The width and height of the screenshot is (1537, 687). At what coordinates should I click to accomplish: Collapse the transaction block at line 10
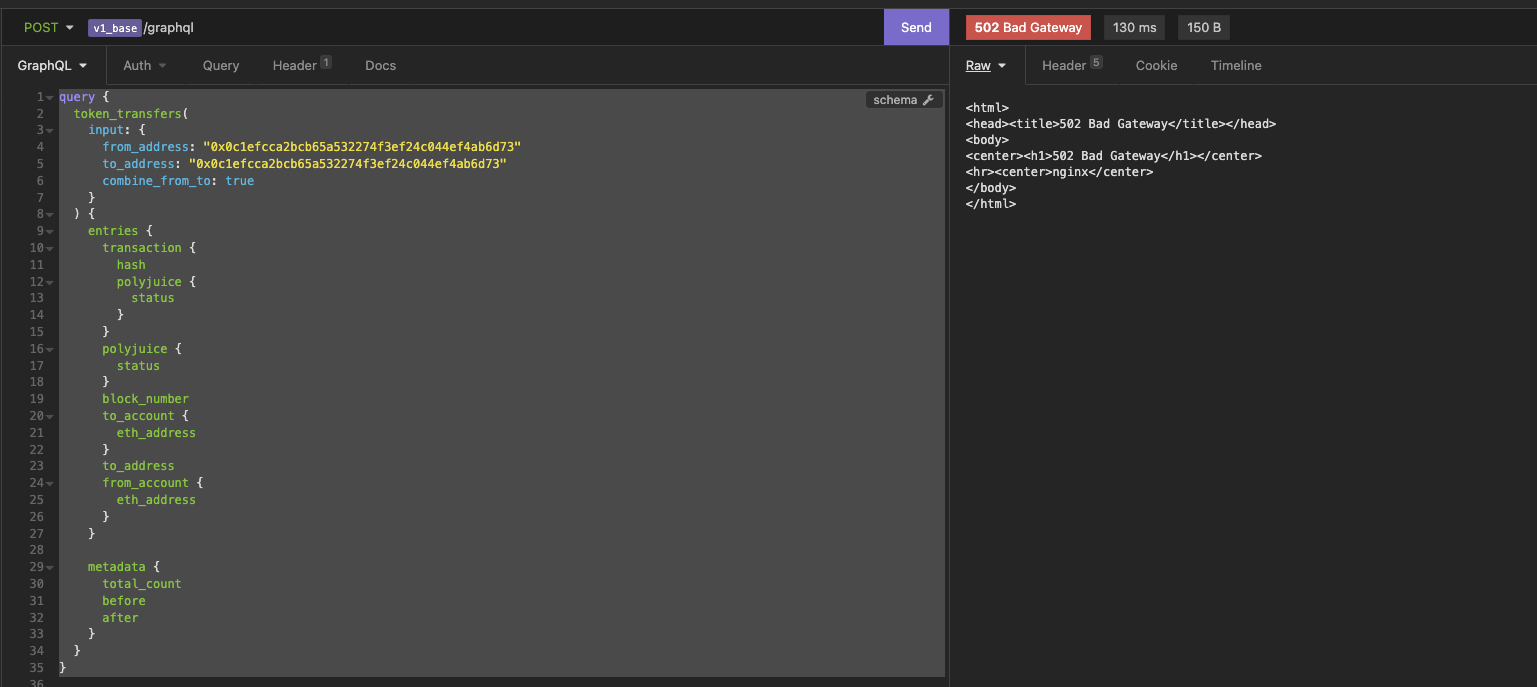pos(50,248)
